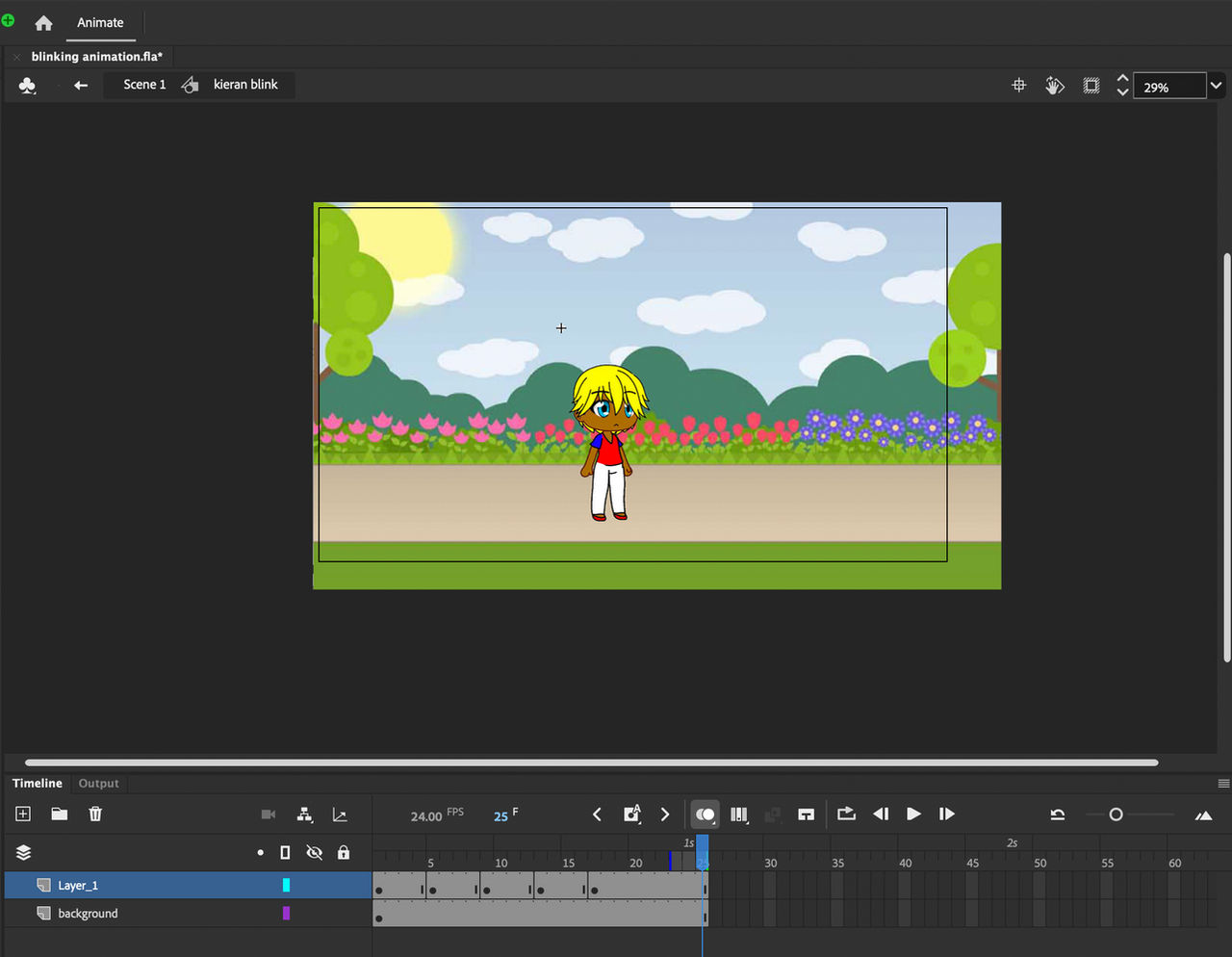Click the kieran blink symbol breadcrumb
Screen dimensions: 1232x957
click(245, 85)
